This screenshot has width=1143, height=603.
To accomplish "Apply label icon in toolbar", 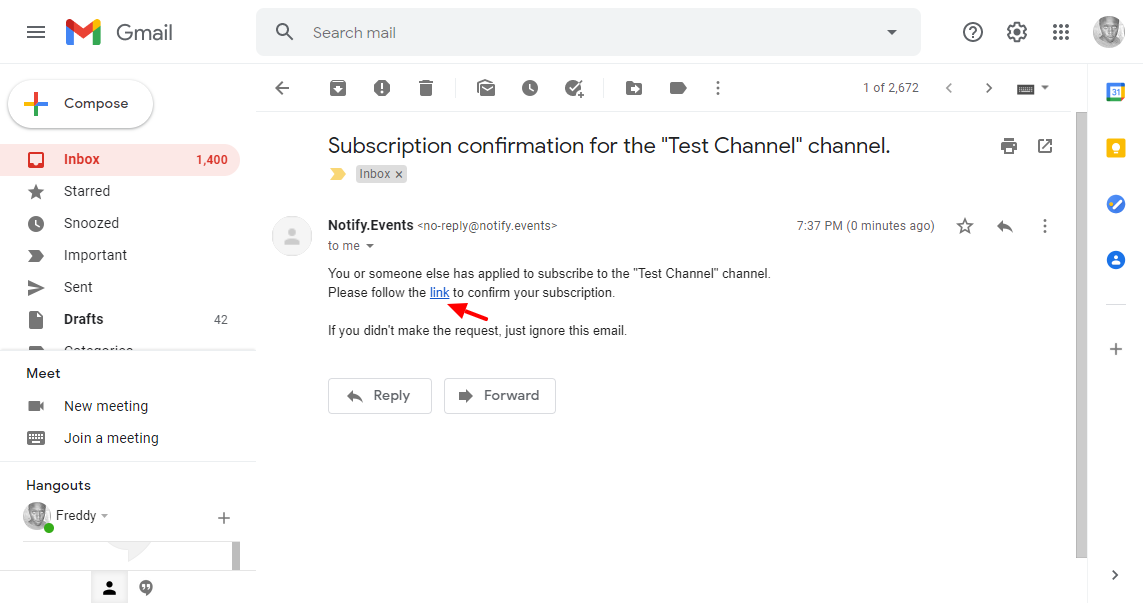I will (678, 88).
